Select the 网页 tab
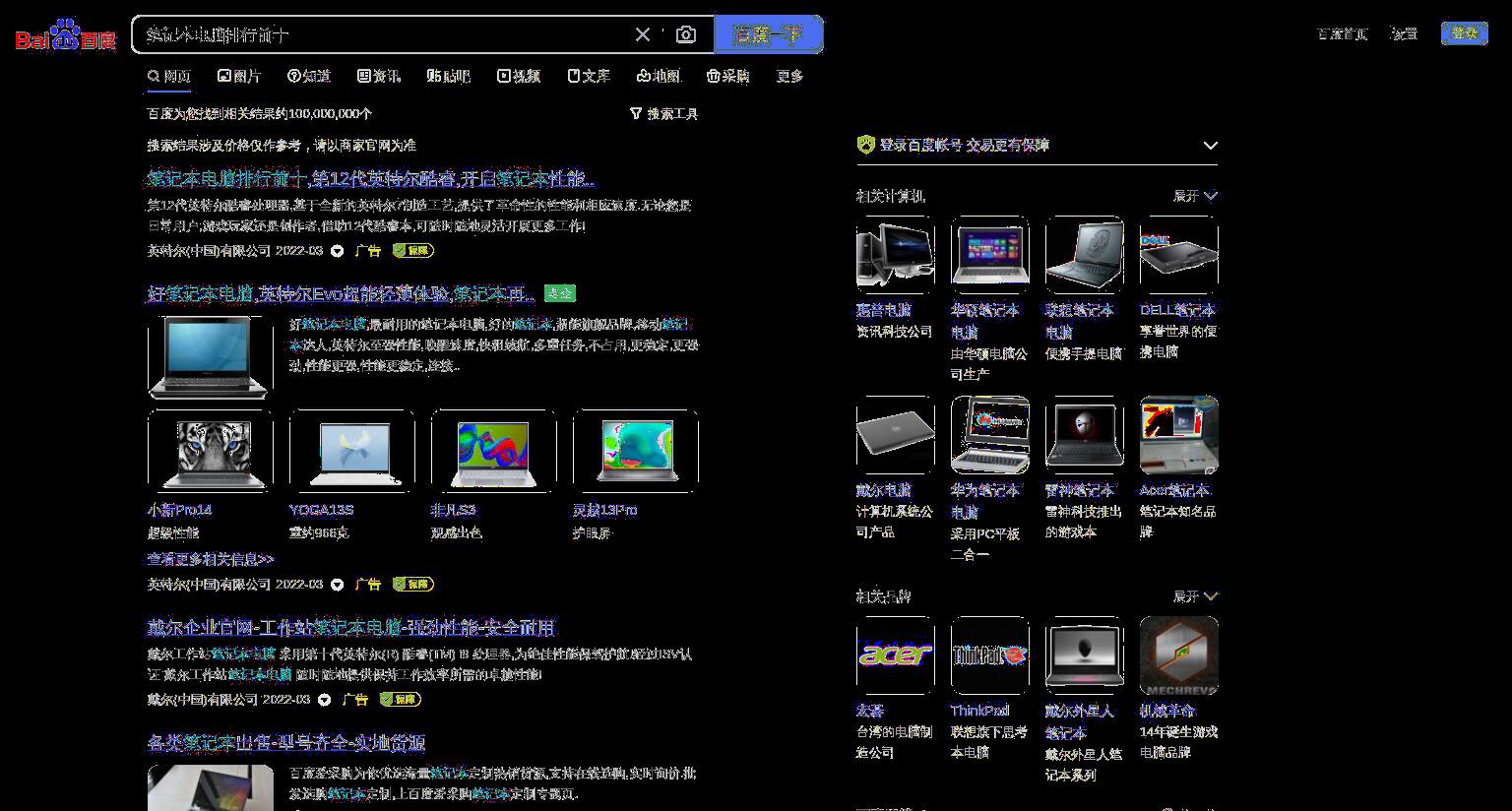The height and width of the screenshot is (811, 1512). (x=169, y=76)
